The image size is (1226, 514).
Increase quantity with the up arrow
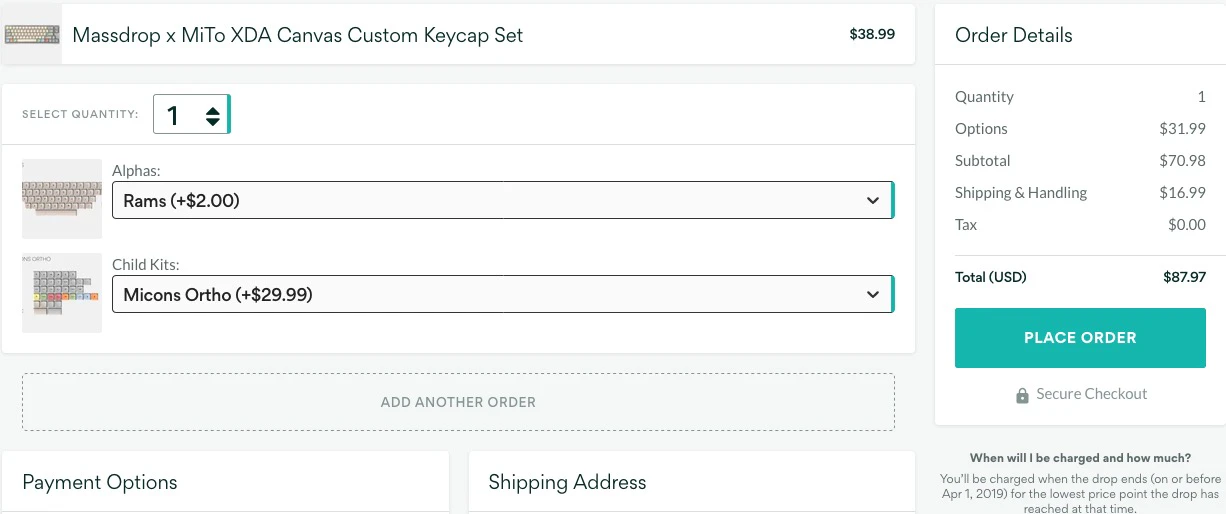(x=213, y=108)
